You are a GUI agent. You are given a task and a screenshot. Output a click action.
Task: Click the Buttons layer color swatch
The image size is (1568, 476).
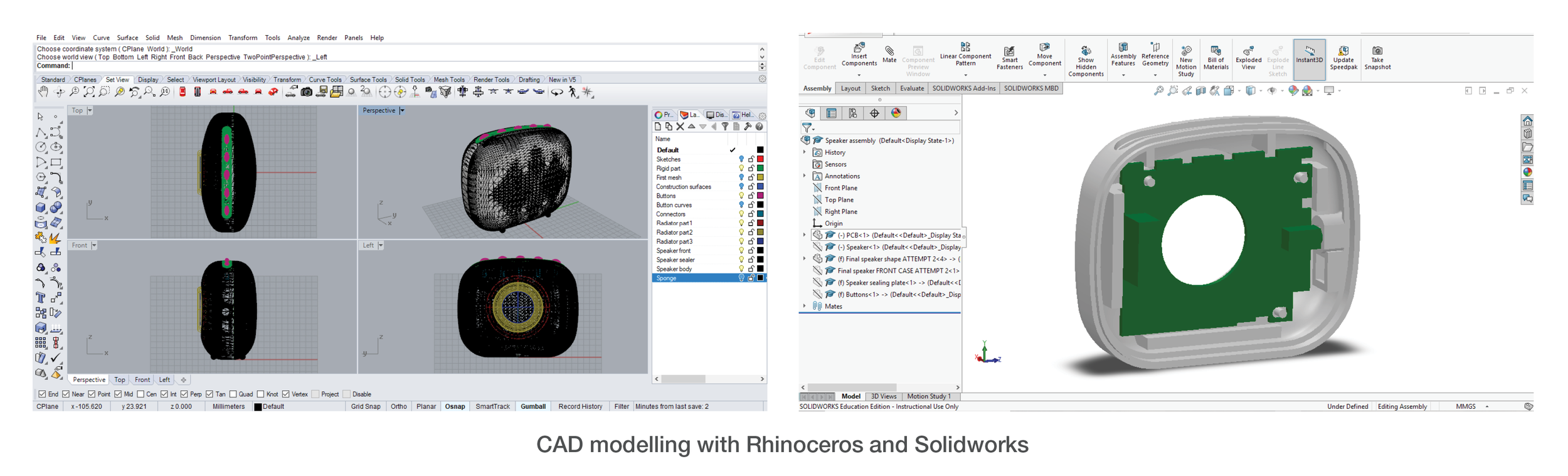pos(760,196)
